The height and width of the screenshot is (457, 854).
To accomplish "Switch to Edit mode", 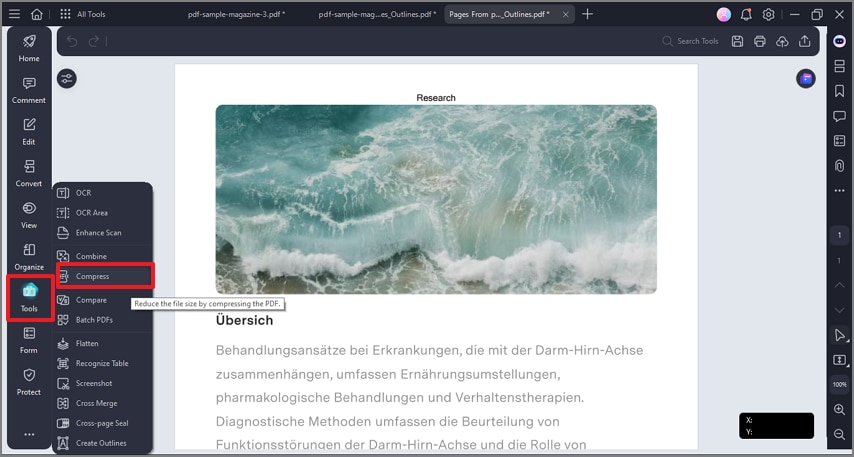I will (29, 131).
